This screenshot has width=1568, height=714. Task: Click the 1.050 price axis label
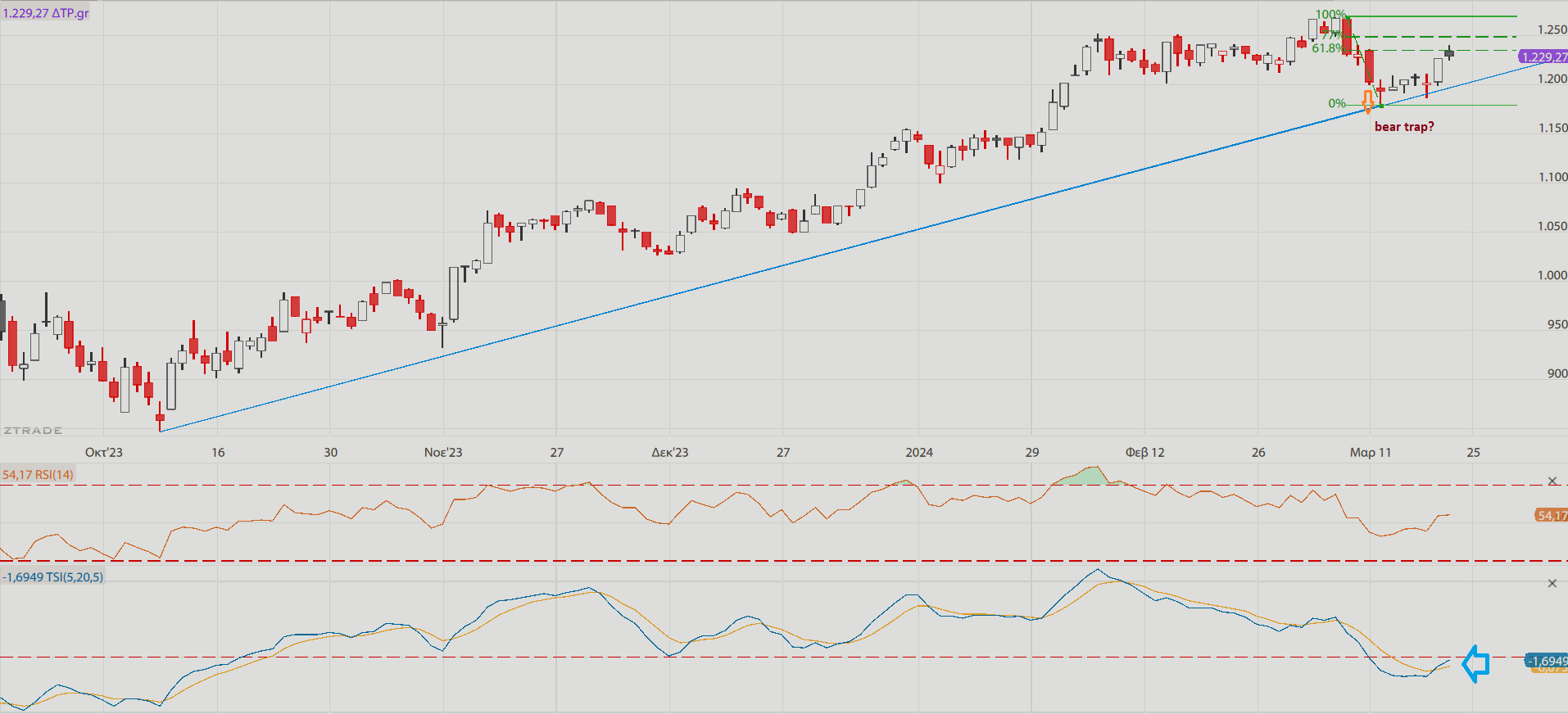tap(1552, 226)
